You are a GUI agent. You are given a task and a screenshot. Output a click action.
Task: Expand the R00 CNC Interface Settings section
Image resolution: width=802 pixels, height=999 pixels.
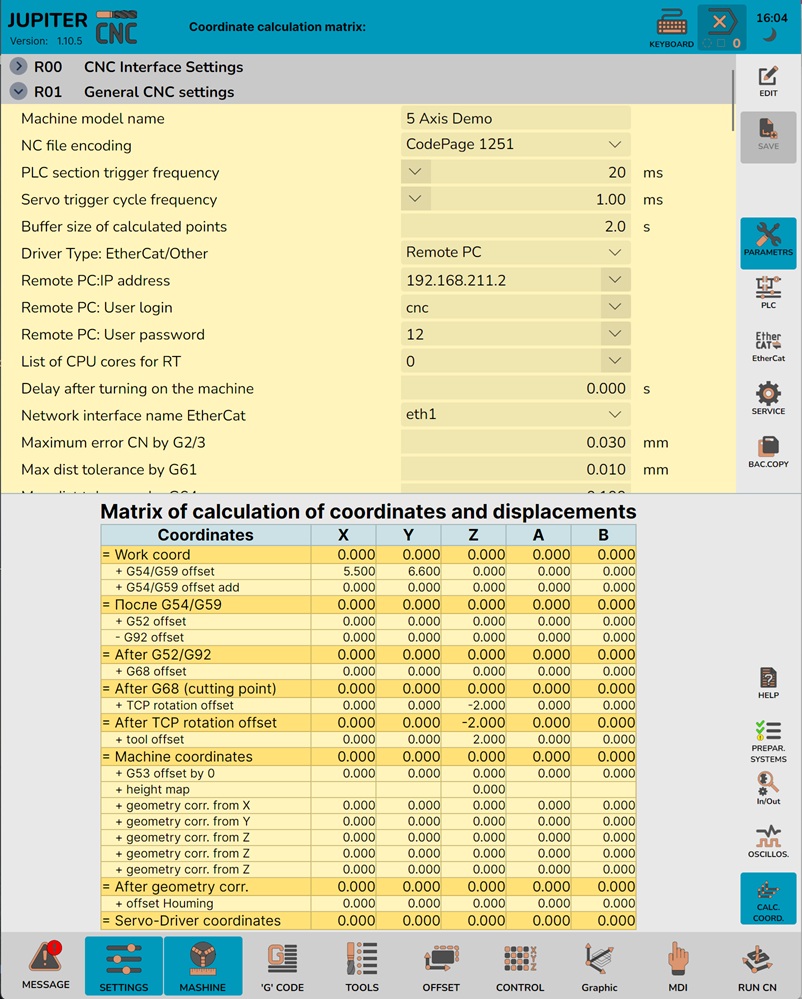pos(19,67)
